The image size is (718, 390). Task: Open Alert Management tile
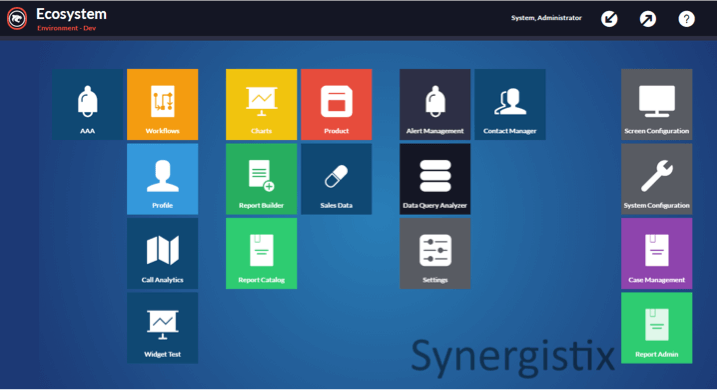coord(435,104)
